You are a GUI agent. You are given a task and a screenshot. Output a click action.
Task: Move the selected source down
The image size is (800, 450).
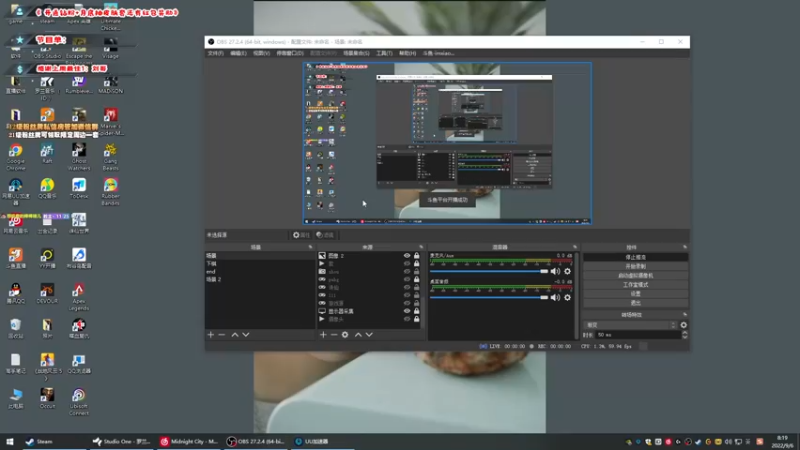369,335
